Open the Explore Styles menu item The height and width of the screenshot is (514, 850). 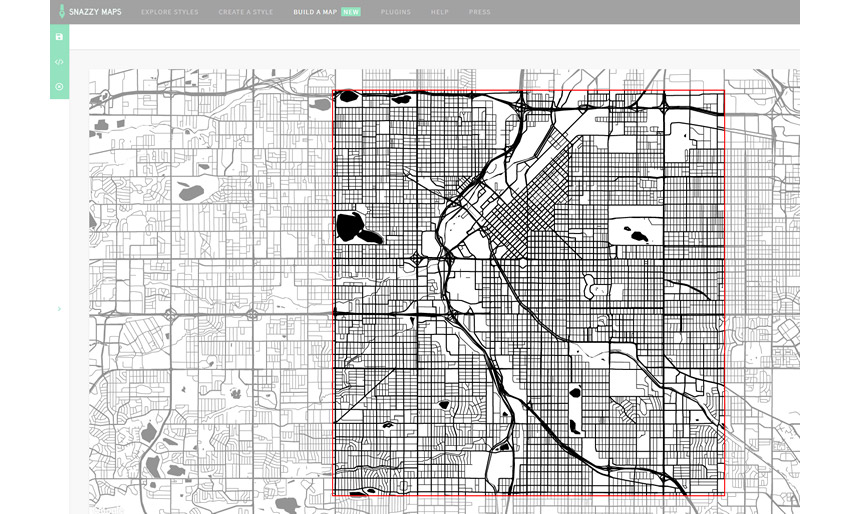point(169,12)
